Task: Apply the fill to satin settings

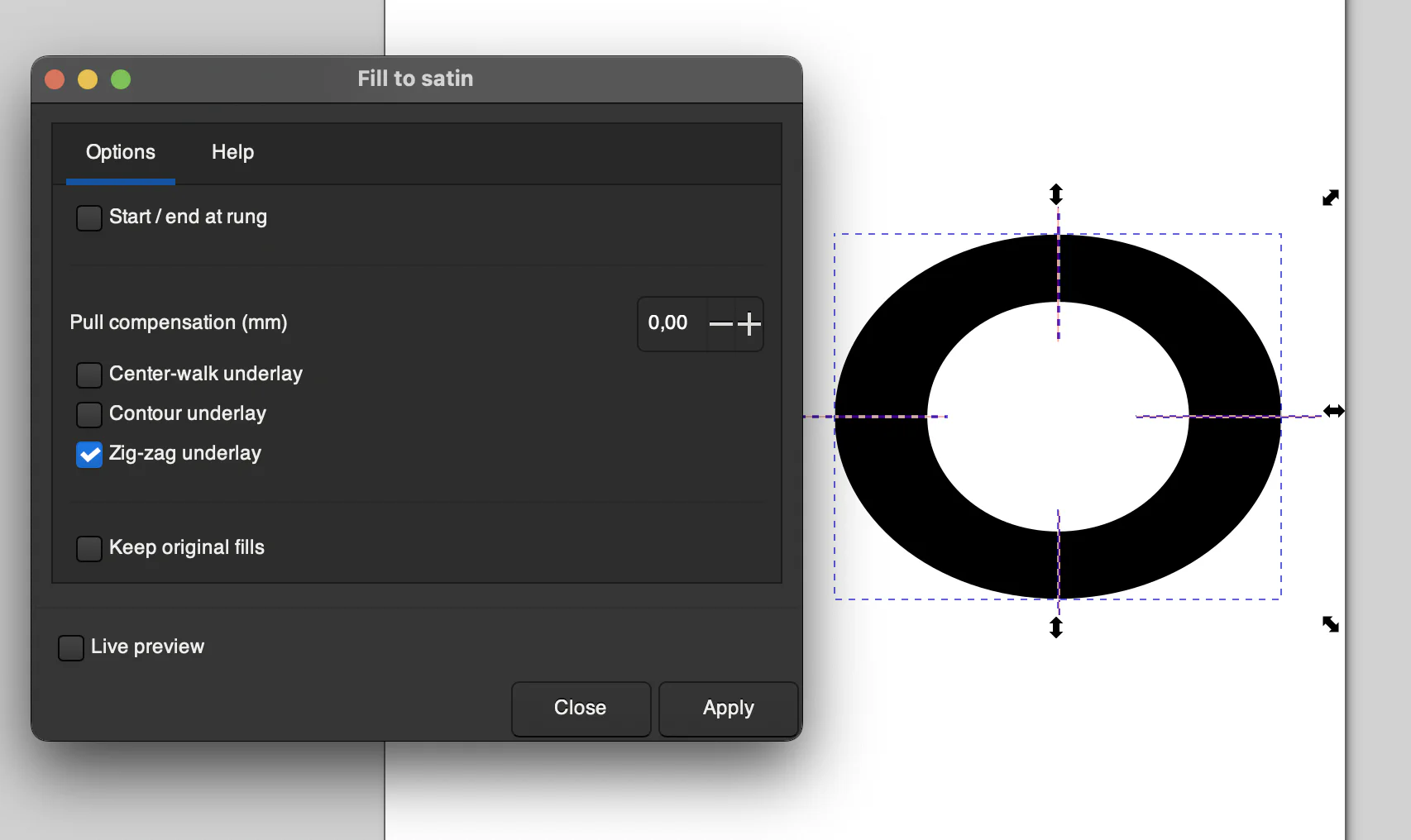Action: point(728,709)
